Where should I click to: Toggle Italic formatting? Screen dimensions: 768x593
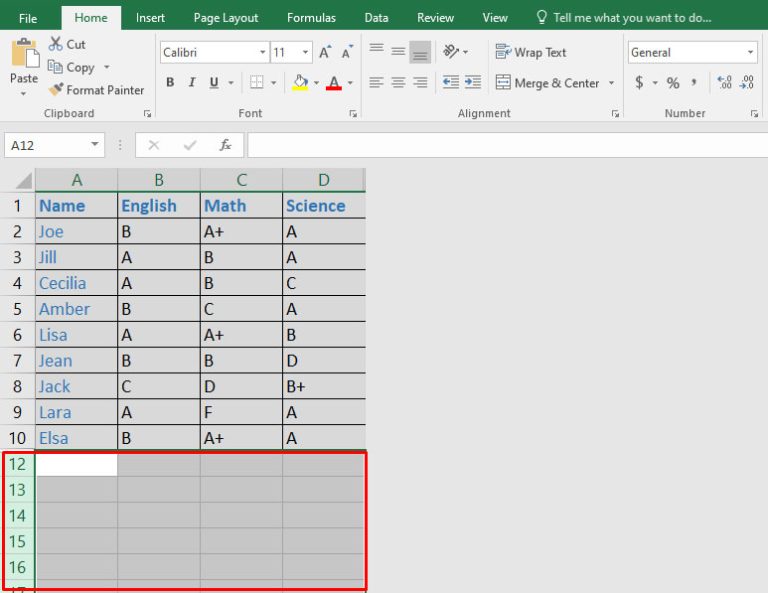pos(192,82)
